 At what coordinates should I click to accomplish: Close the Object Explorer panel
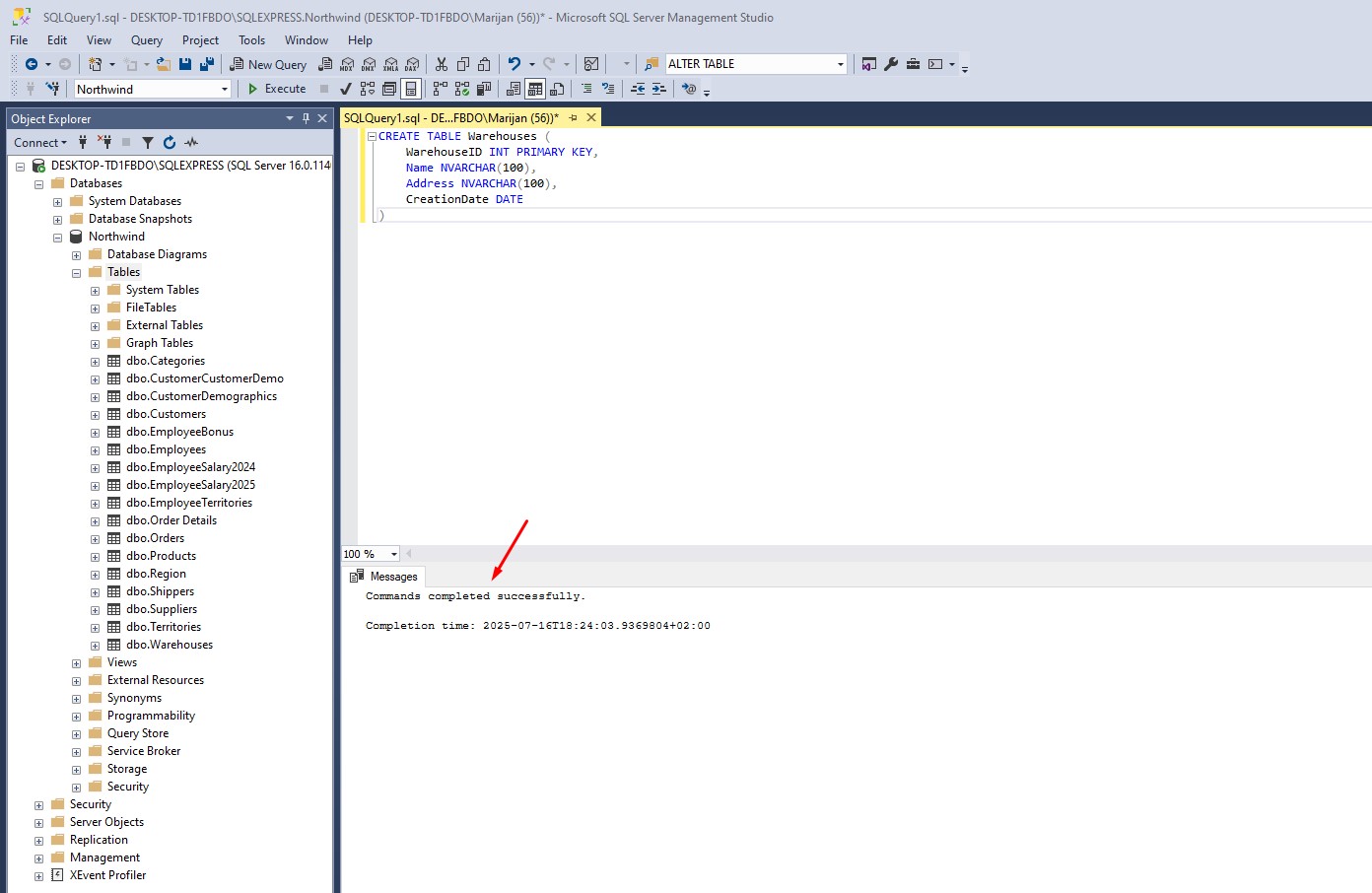[322, 118]
